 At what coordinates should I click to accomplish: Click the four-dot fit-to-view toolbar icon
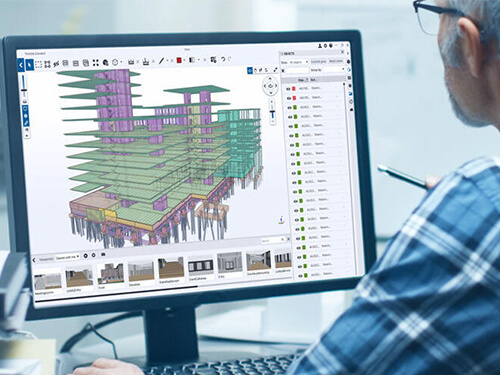[x=96, y=62]
